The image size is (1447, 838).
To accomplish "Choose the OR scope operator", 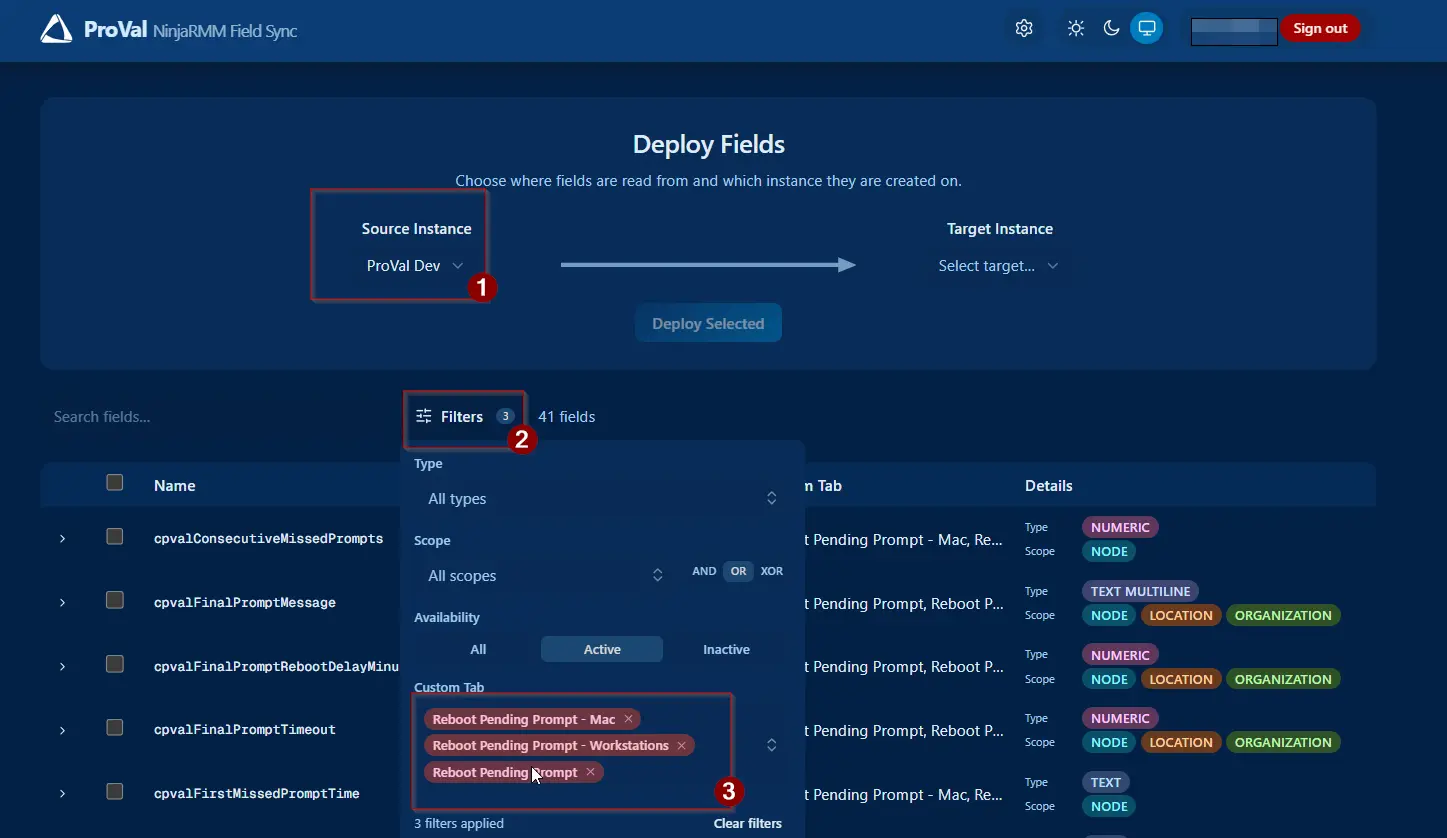I will coord(738,571).
